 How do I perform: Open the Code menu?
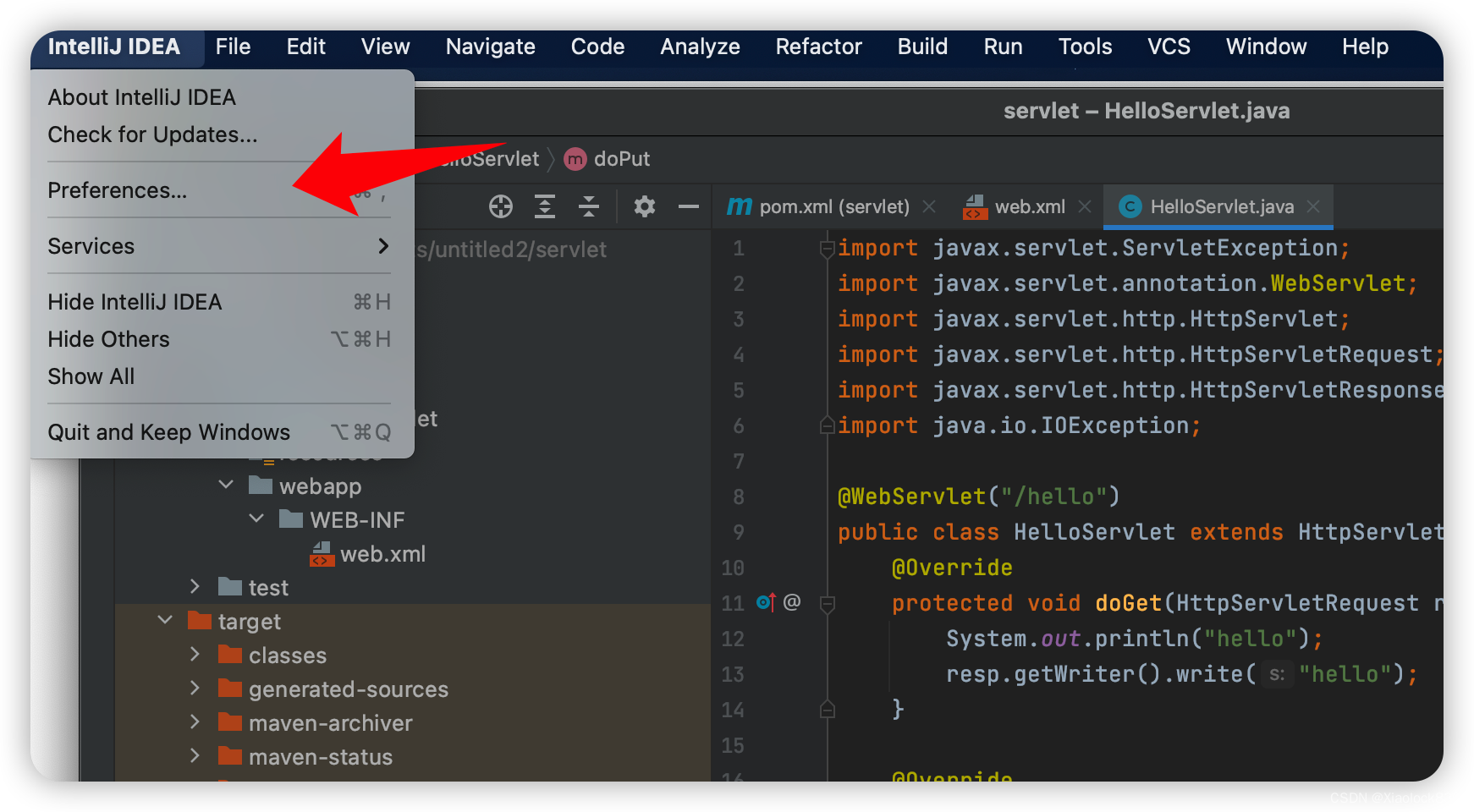pos(597,47)
